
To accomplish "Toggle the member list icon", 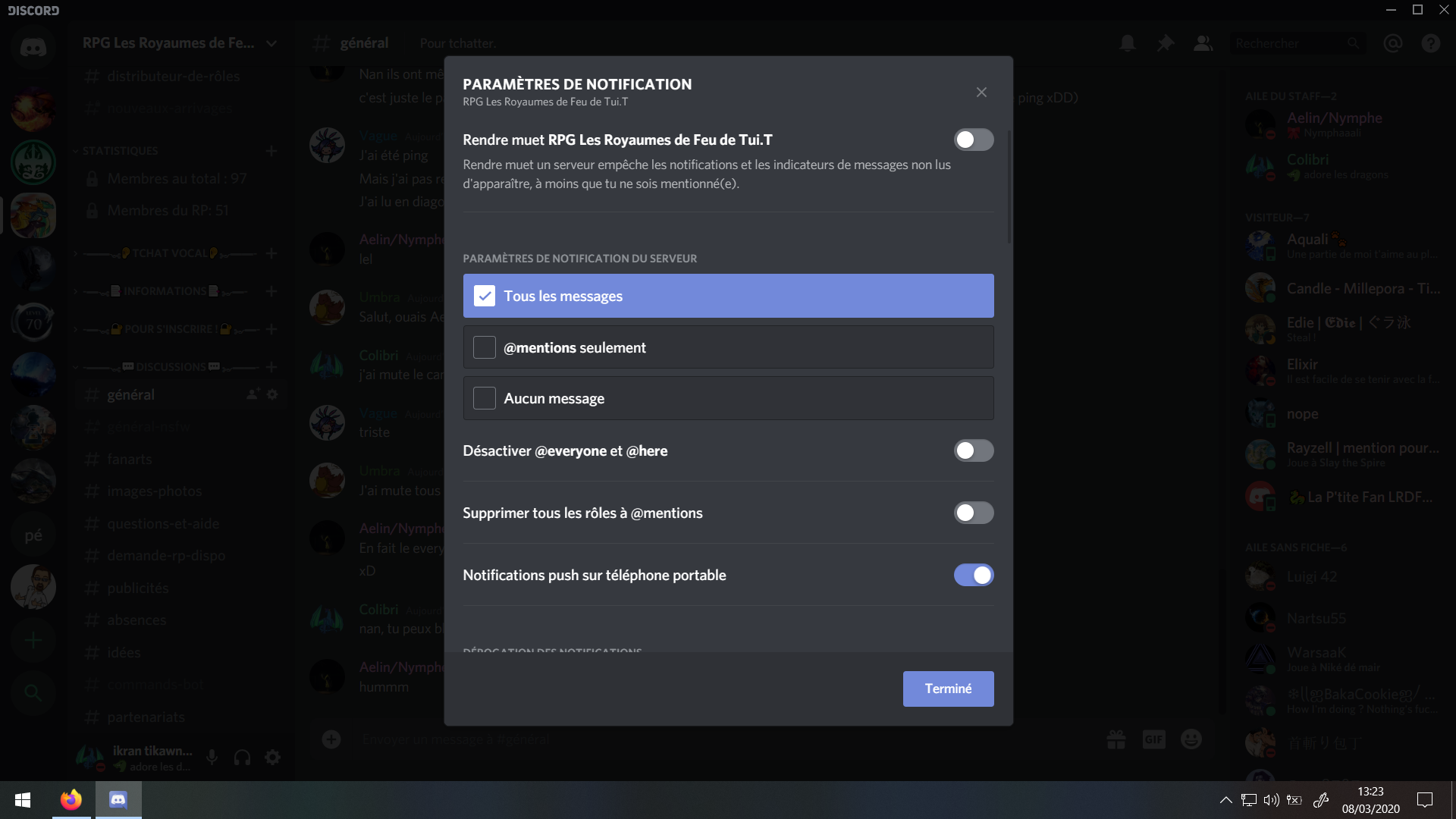I will [x=1203, y=43].
